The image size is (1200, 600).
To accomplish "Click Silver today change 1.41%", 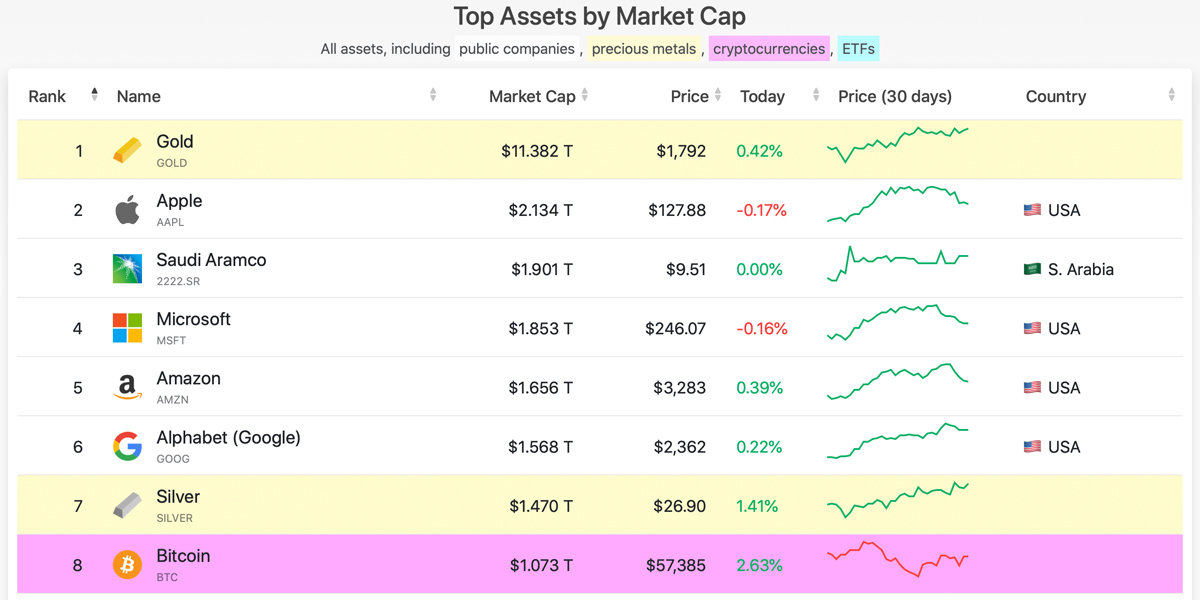I will point(757,506).
